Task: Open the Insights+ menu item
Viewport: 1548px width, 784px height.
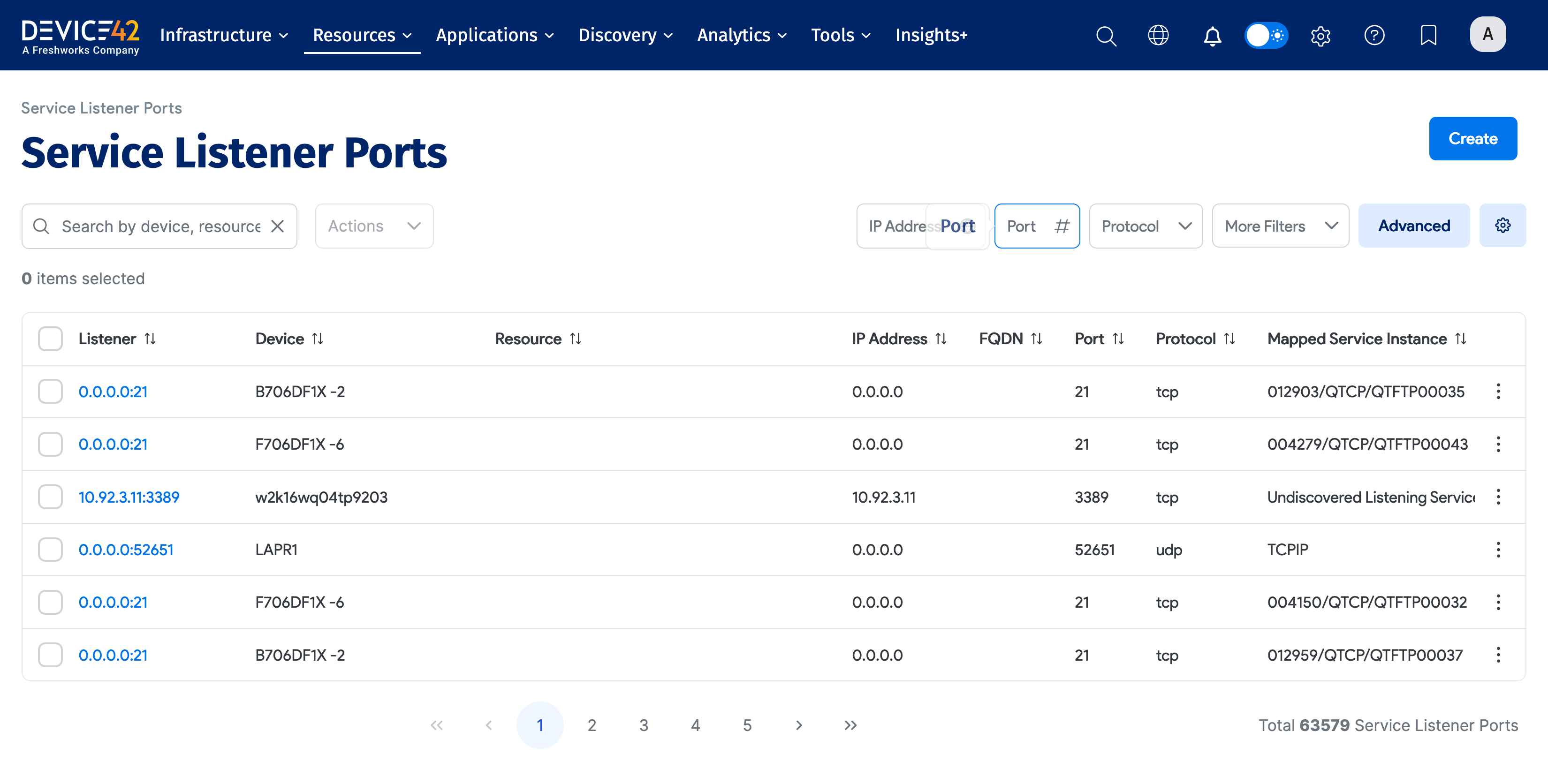Action: (x=931, y=36)
